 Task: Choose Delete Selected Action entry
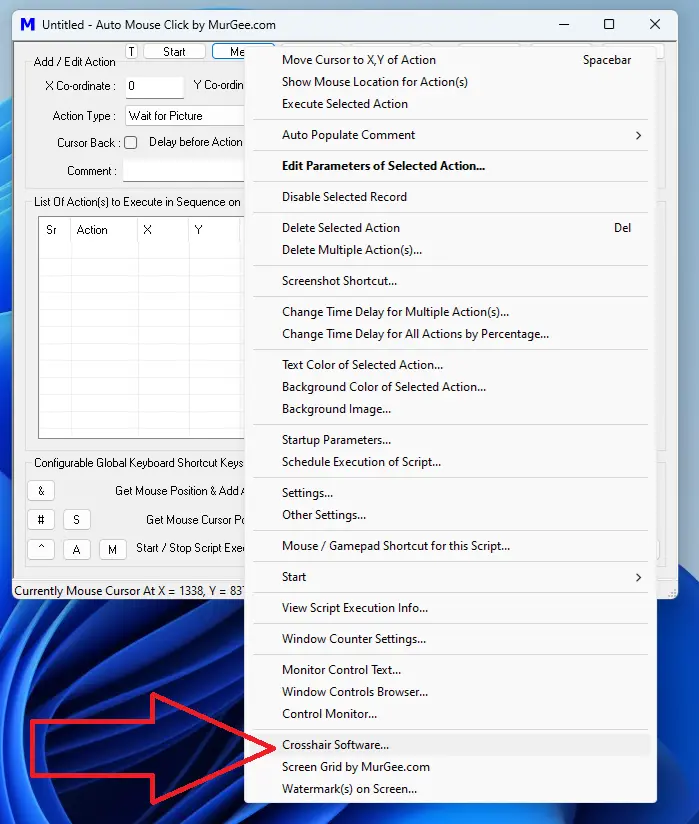click(x=451, y=228)
